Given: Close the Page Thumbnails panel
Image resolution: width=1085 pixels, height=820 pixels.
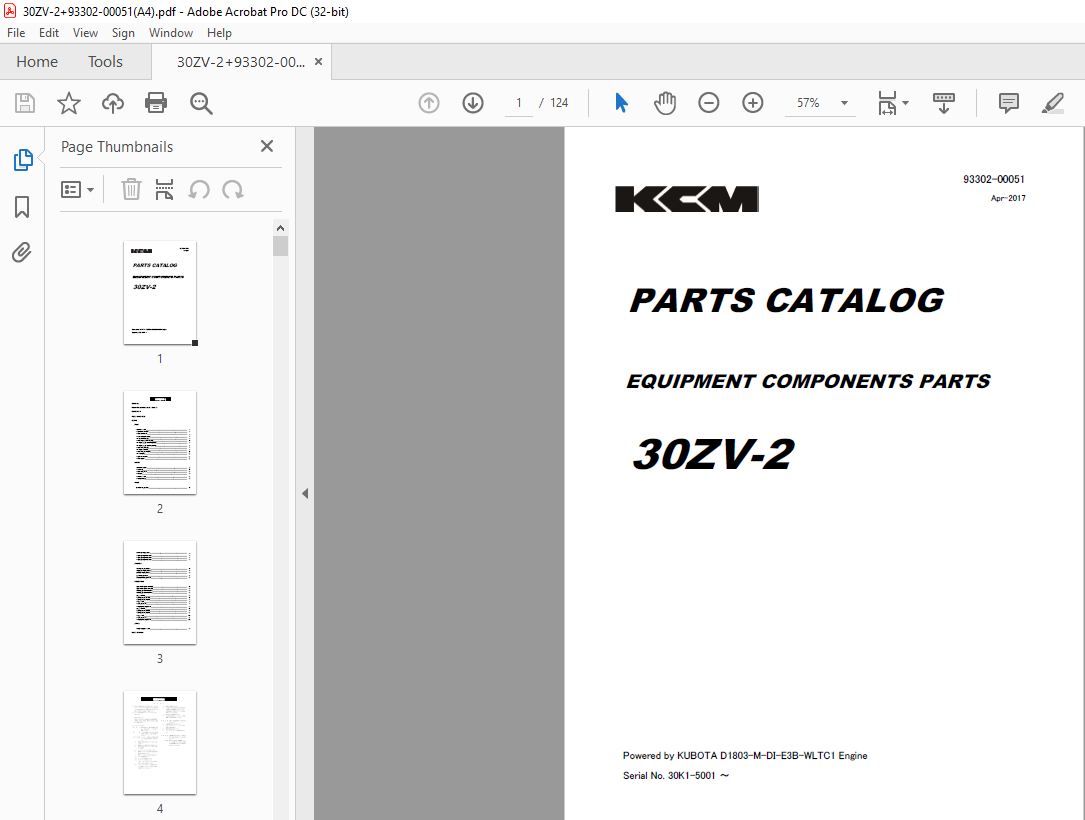Looking at the screenshot, I should click(x=267, y=146).
